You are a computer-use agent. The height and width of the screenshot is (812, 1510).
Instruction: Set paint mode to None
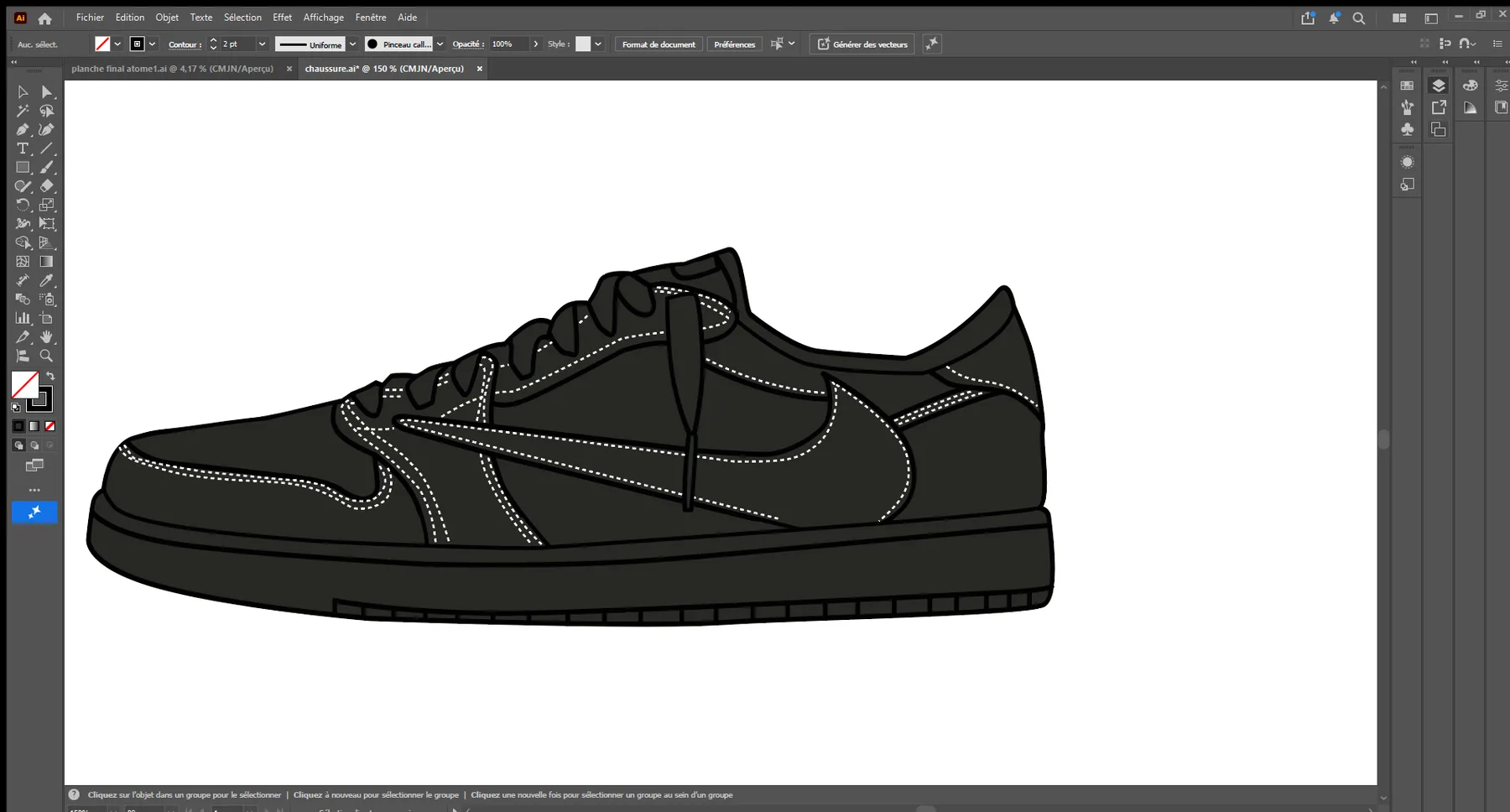coord(50,426)
